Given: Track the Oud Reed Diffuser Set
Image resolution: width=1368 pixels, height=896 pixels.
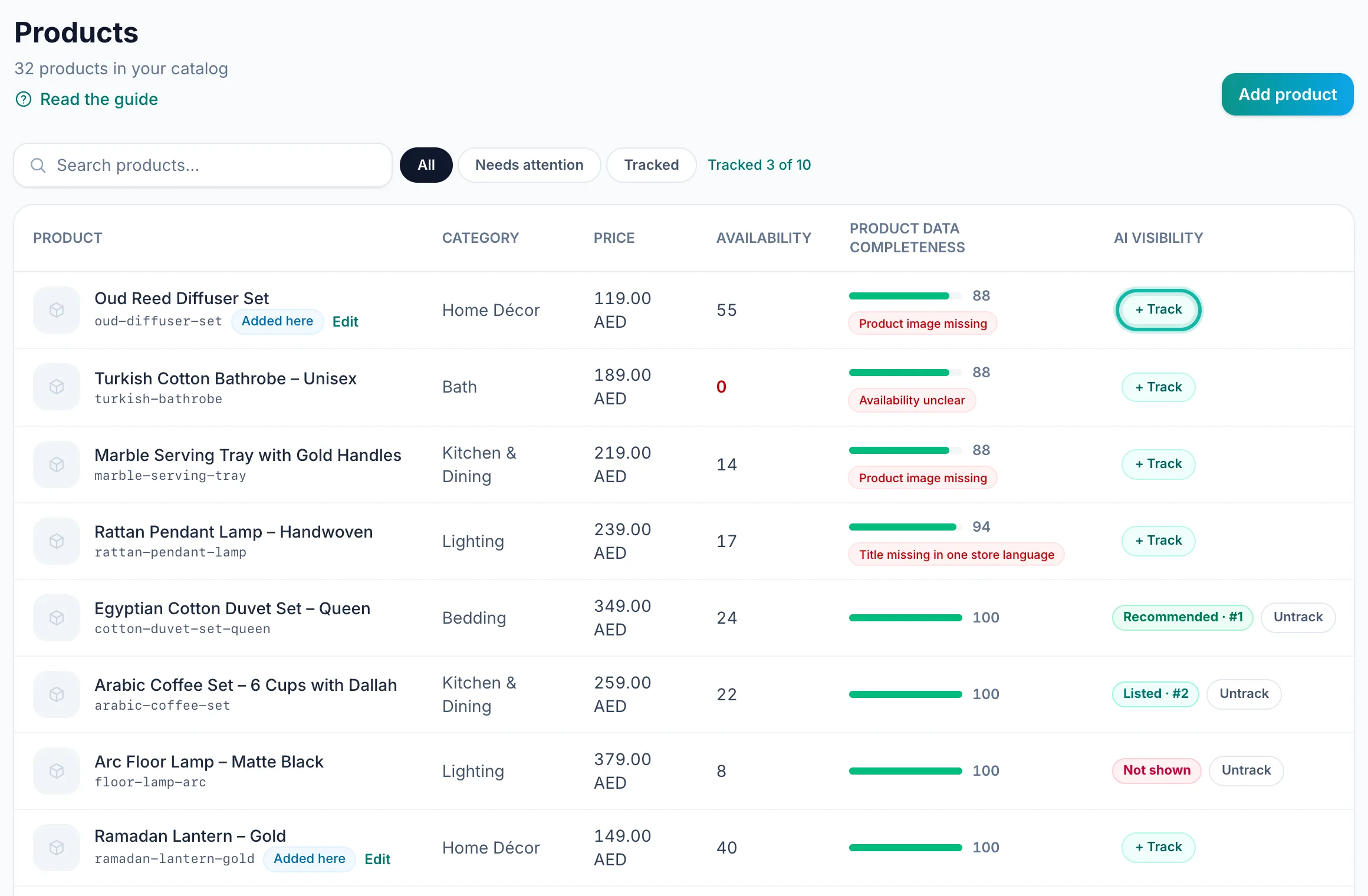Looking at the screenshot, I should pos(1159,310).
